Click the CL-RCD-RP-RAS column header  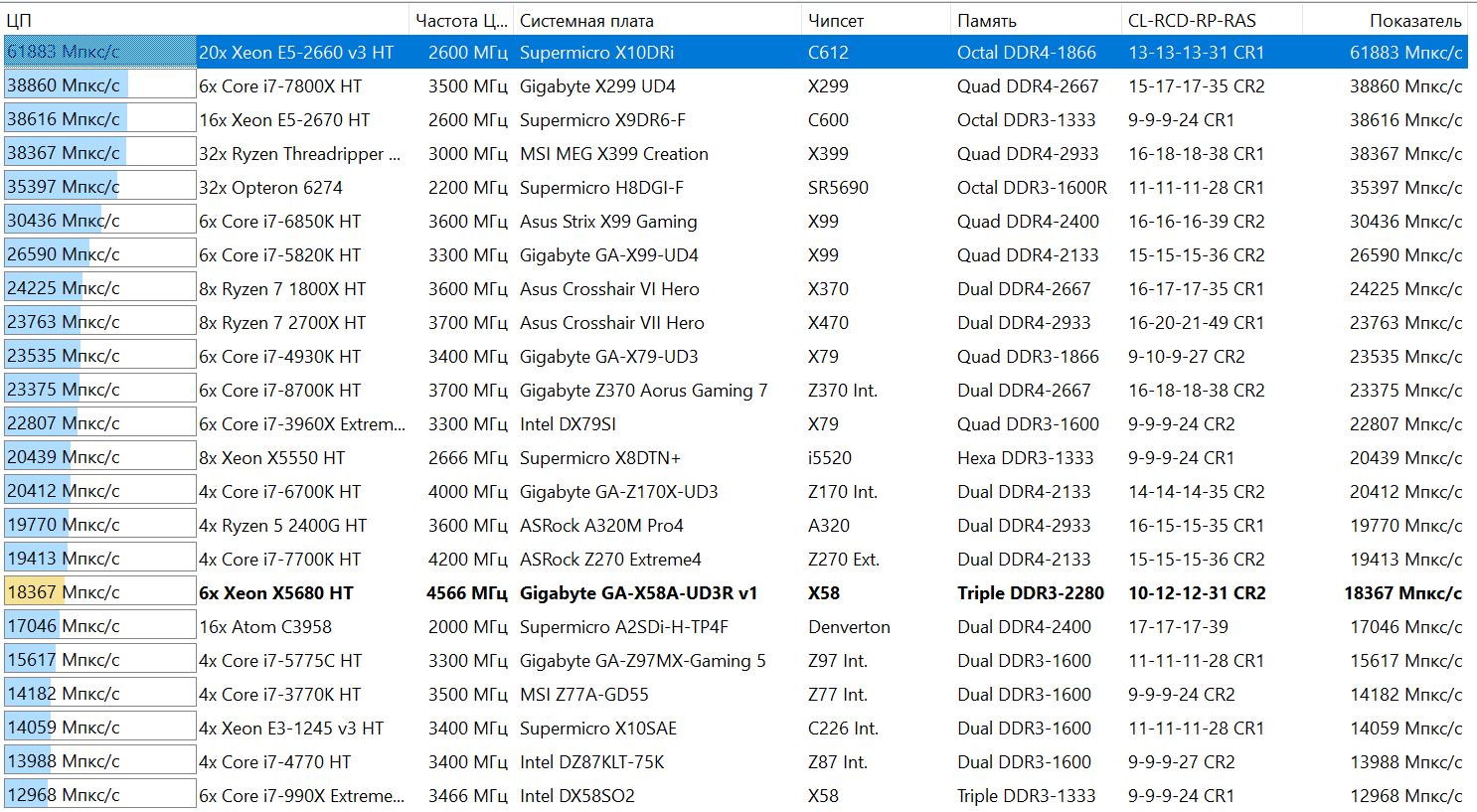click(x=1211, y=20)
